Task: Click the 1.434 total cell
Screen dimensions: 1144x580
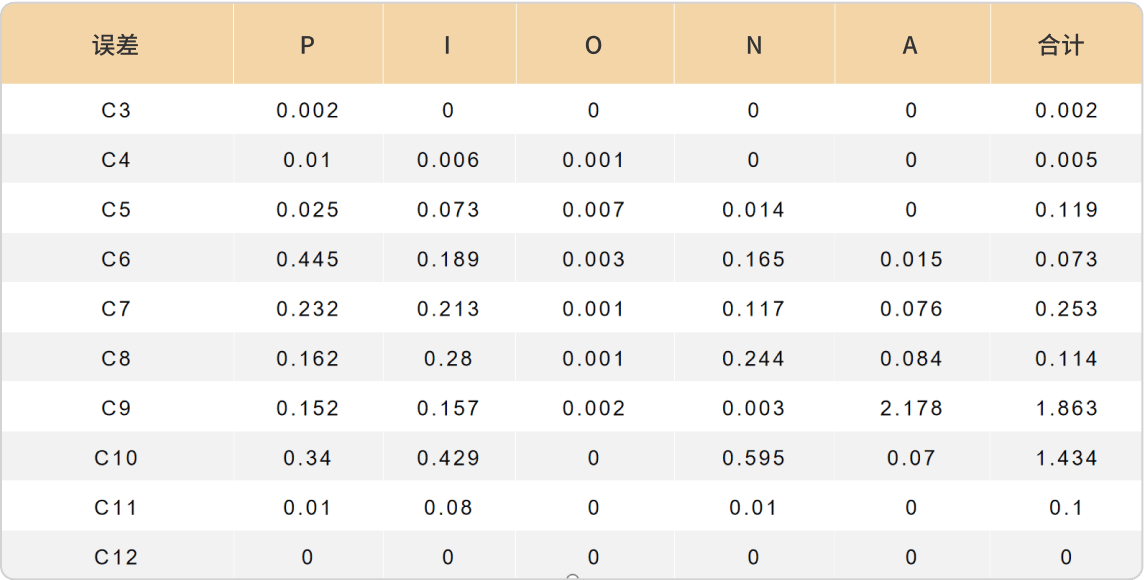Action: (1067, 457)
